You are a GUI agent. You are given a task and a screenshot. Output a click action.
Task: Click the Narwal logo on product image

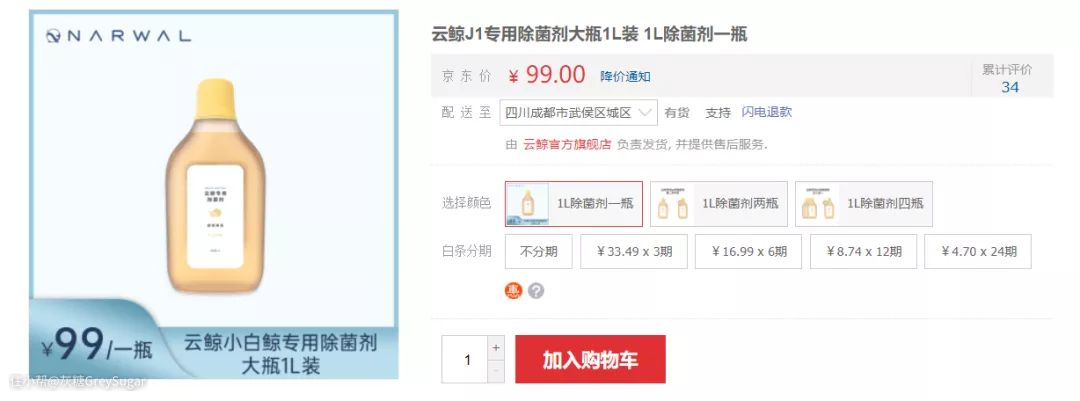(118, 36)
